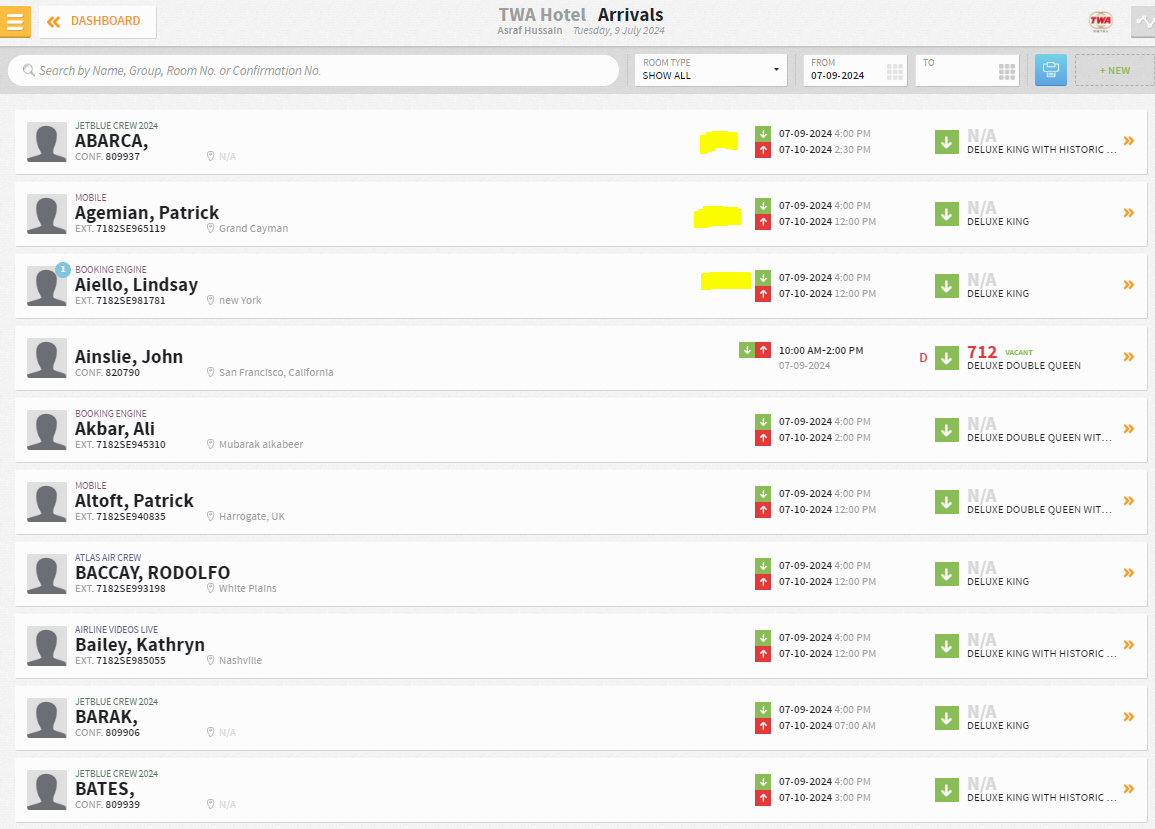The image size is (1155, 829).
Task: Create a new reservation with + NEW
Action: [1114, 70]
